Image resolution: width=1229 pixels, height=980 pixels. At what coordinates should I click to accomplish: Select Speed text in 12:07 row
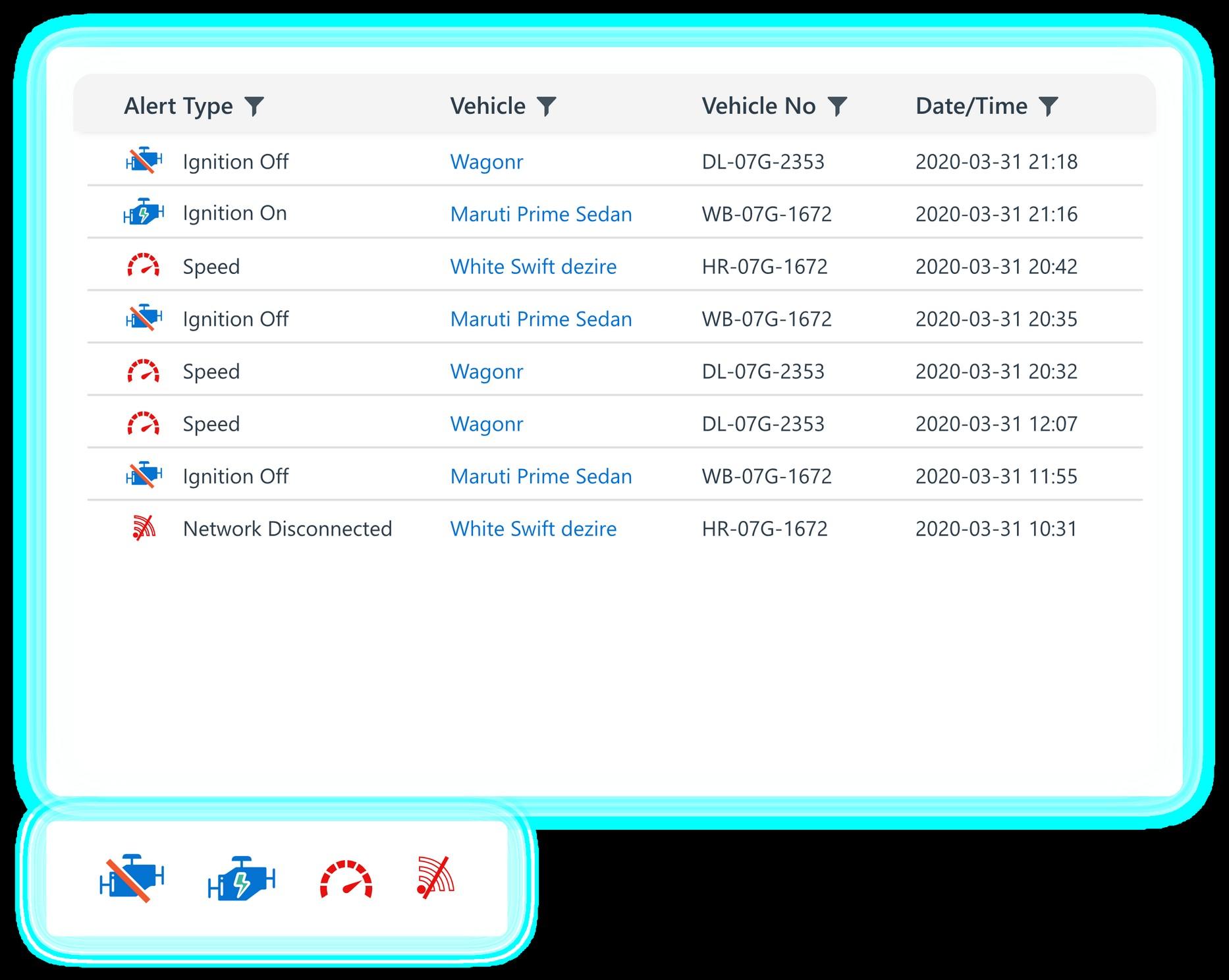click(211, 424)
